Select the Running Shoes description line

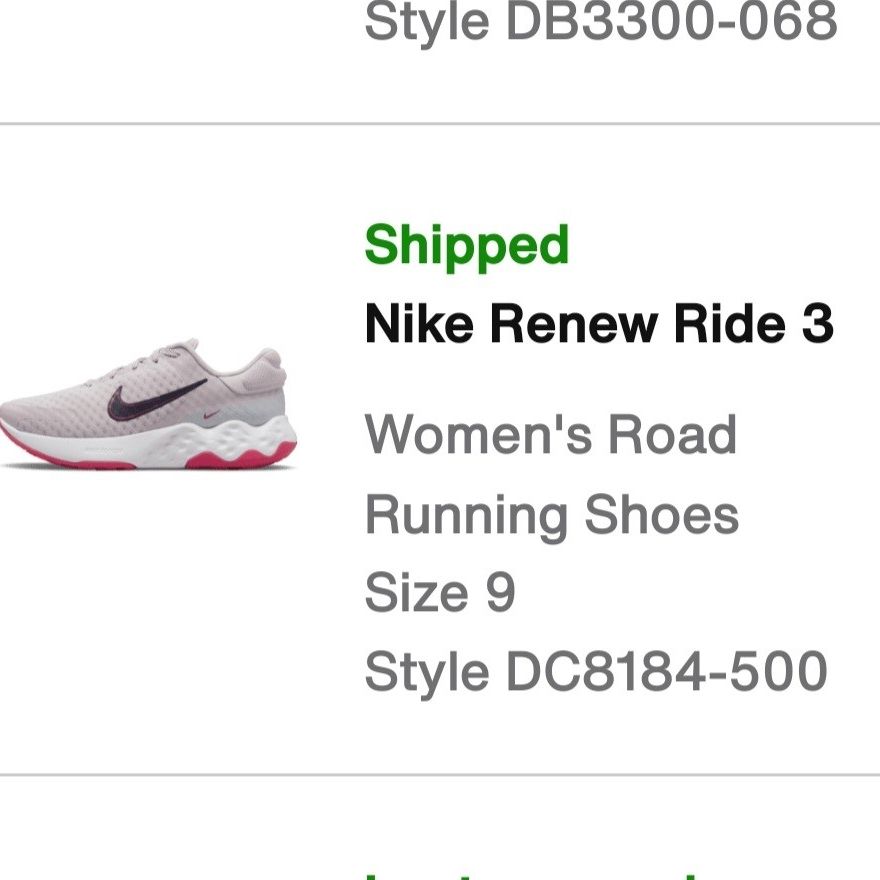pos(552,515)
